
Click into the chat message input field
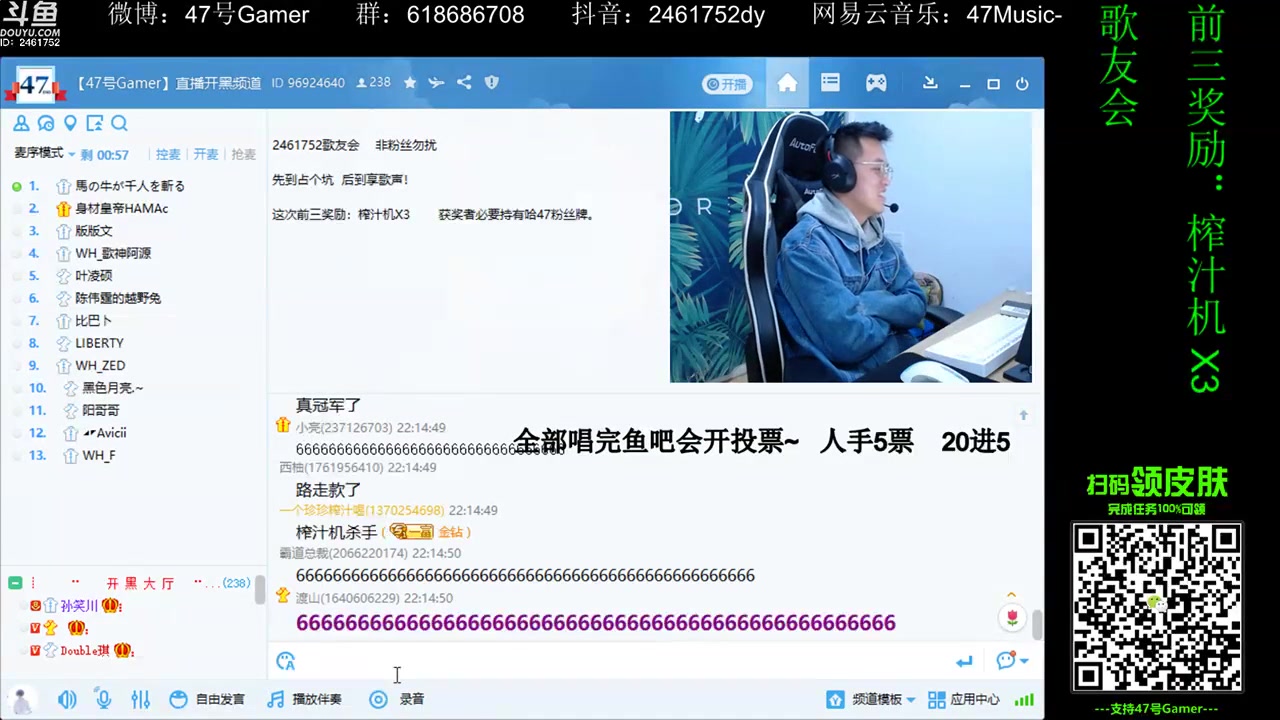(620, 661)
